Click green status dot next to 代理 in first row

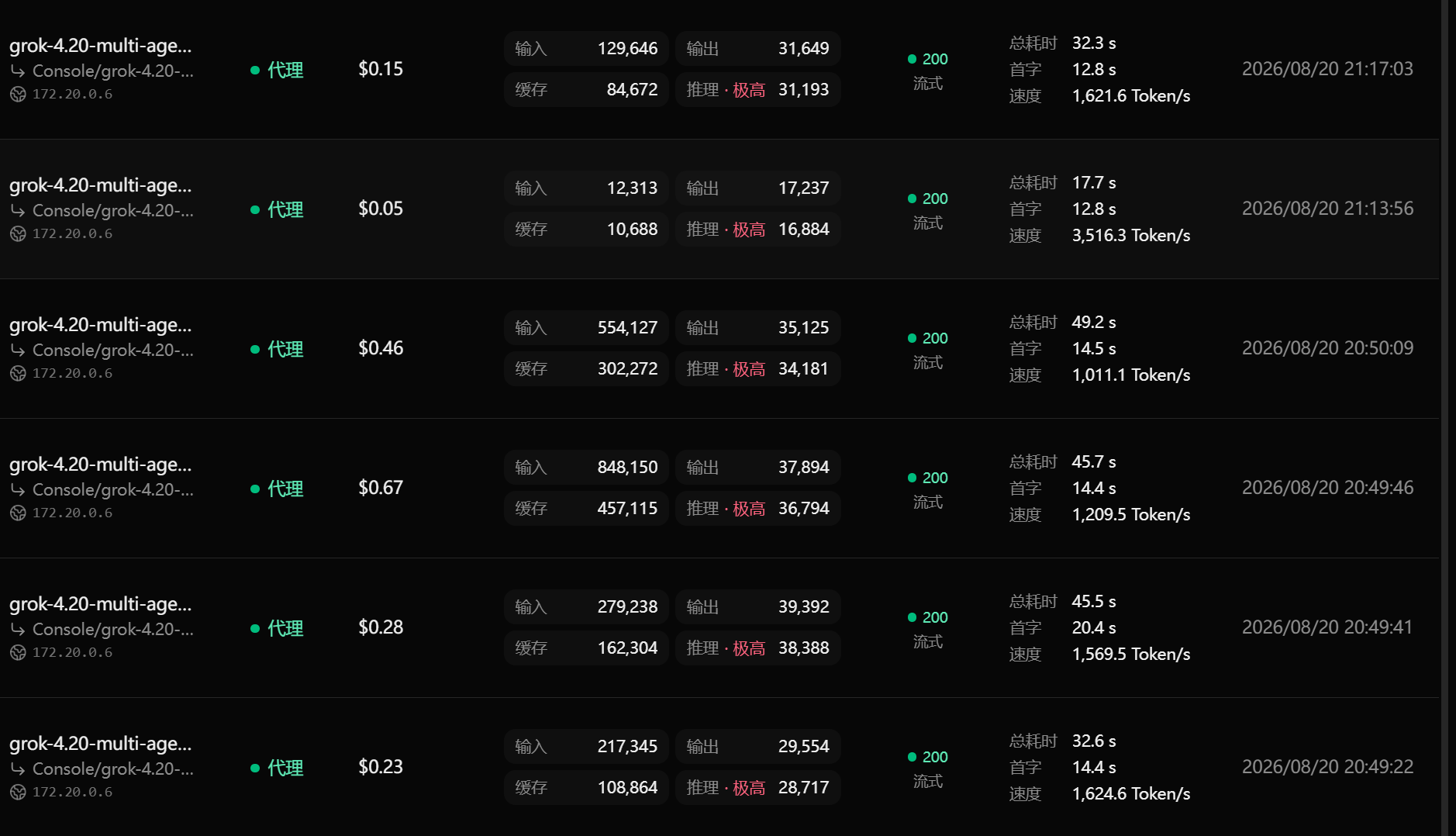coord(255,70)
